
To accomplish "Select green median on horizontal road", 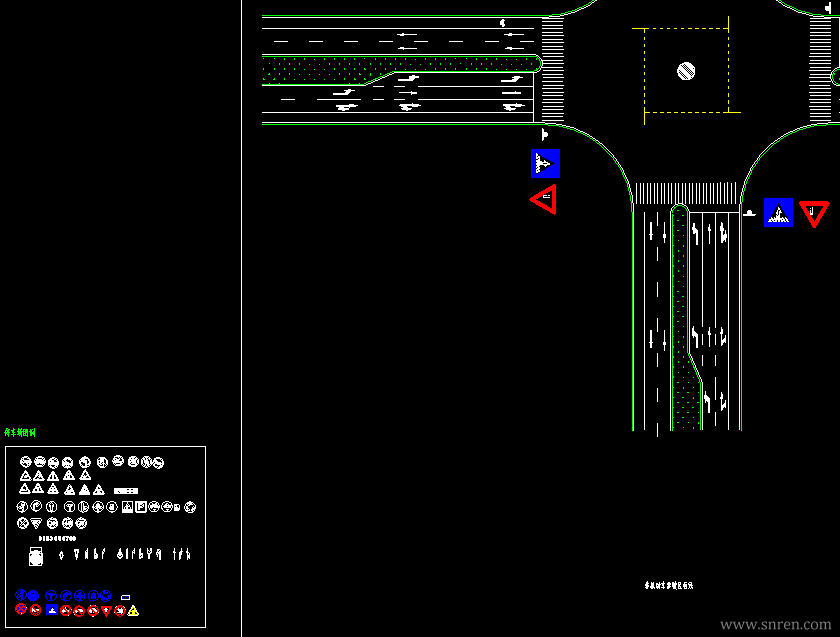I will coord(402,70).
